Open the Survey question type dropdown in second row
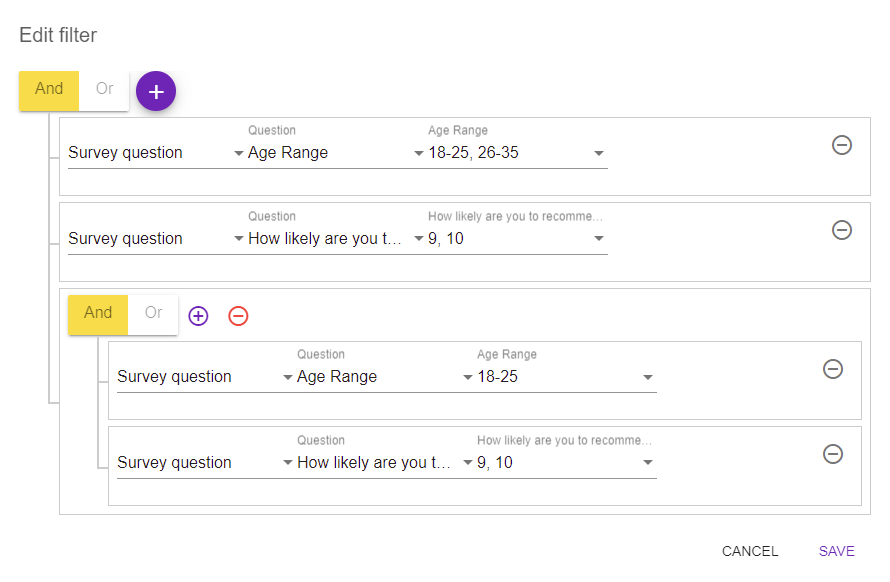 click(x=156, y=238)
